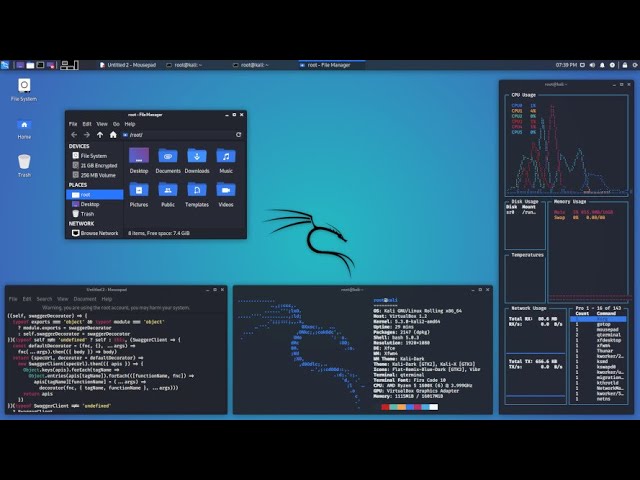The width and height of the screenshot is (640, 480).
Task: Open the Document menu in Mousepad
Action: pos(85,299)
